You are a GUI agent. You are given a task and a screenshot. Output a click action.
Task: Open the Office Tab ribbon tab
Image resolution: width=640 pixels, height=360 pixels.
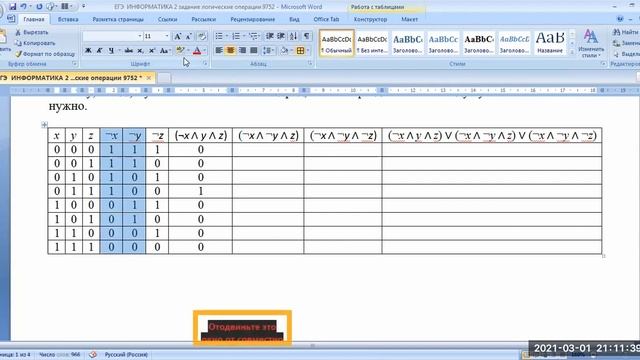pos(326,19)
